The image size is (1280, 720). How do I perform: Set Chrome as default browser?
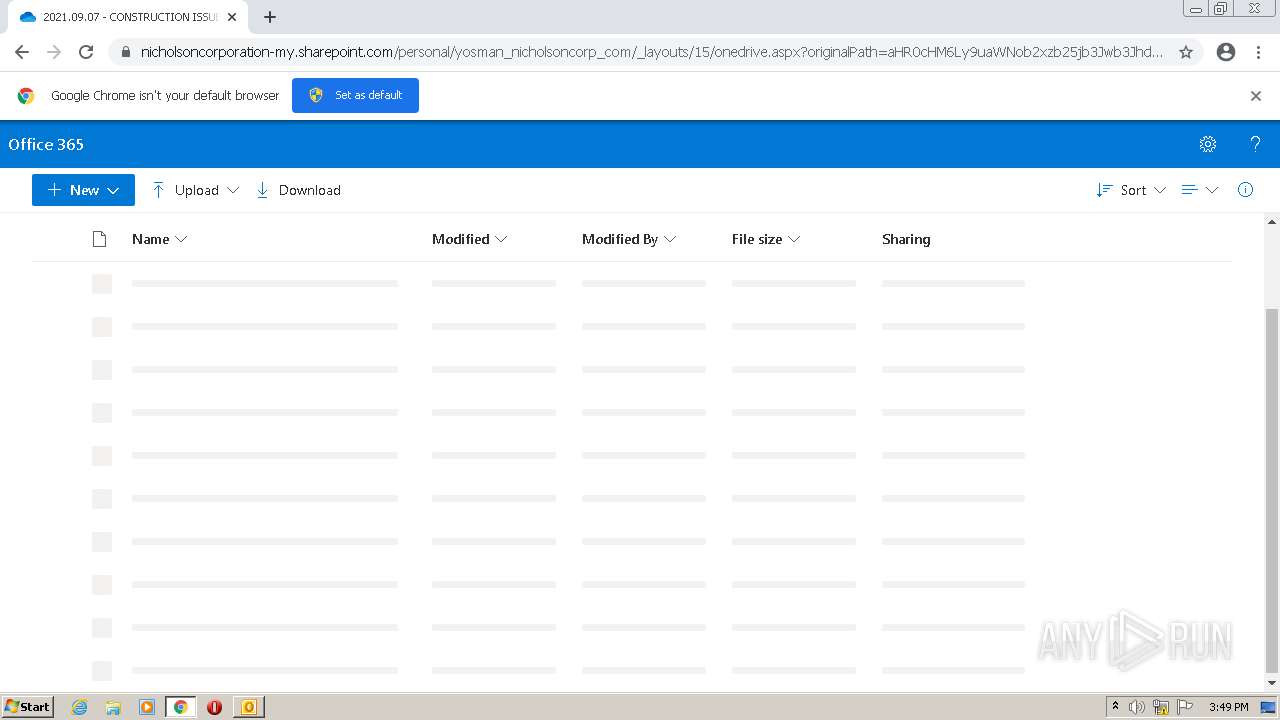click(355, 95)
